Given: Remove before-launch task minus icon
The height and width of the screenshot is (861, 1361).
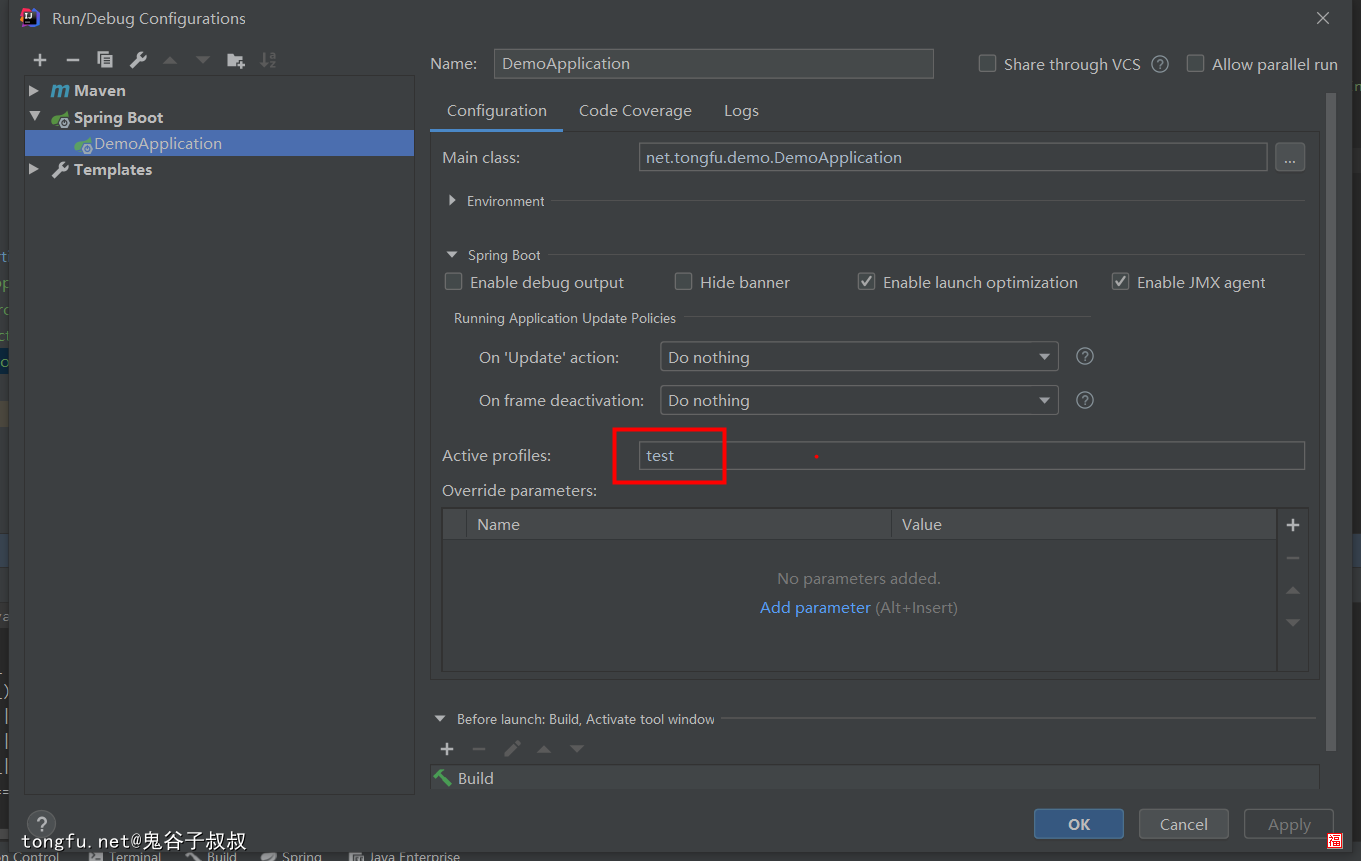Looking at the screenshot, I should 479,749.
